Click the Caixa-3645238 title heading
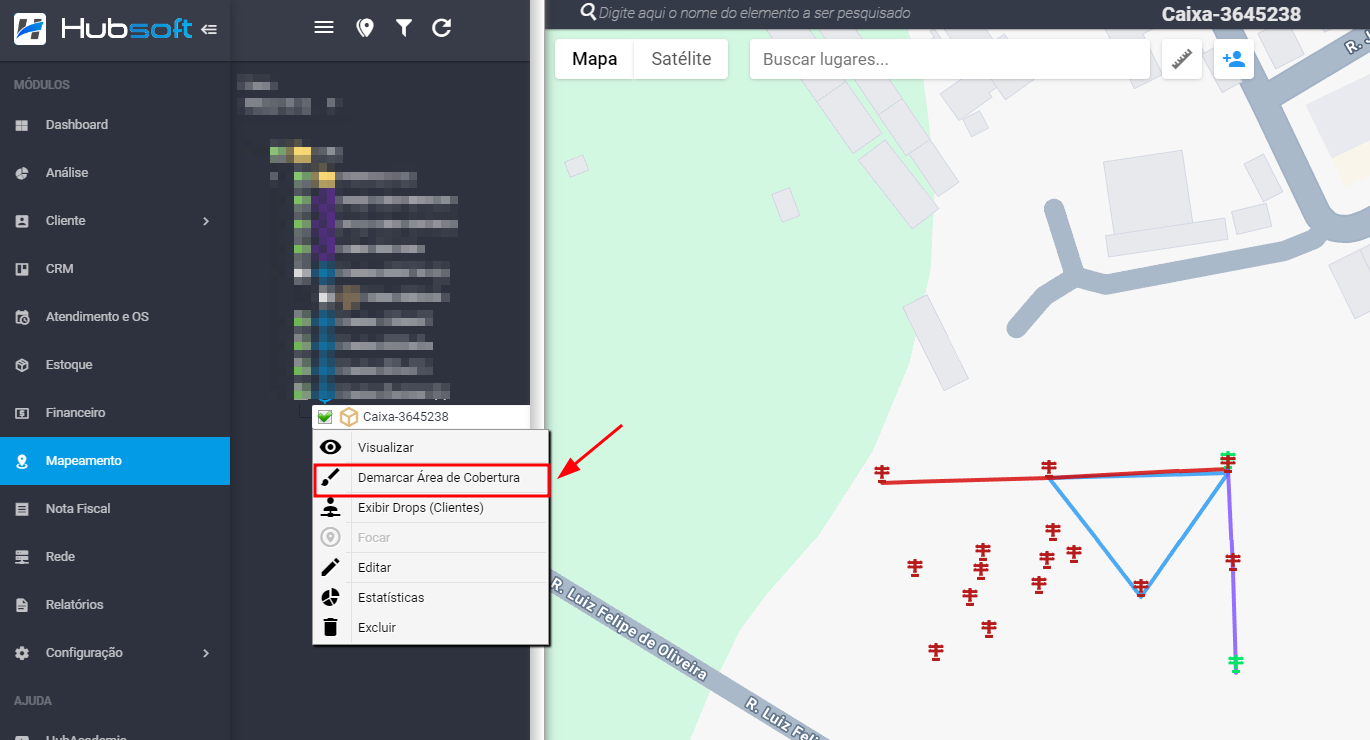Screen dimensions: 1370x740 click(1231, 14)
